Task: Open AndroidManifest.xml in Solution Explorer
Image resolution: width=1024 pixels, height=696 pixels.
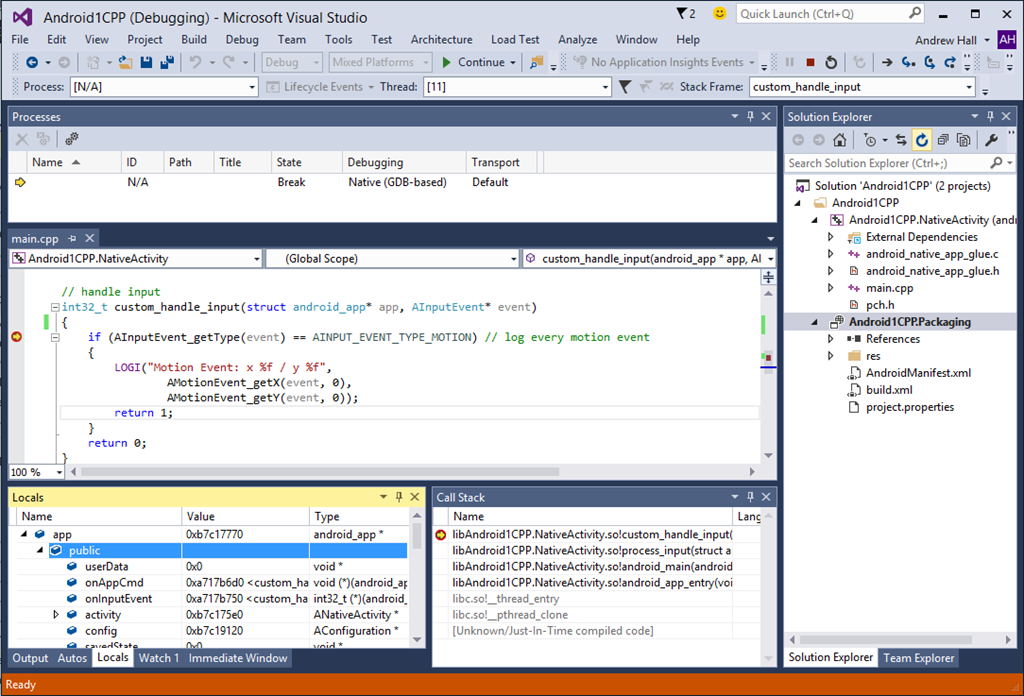Action: coord(918,373)
